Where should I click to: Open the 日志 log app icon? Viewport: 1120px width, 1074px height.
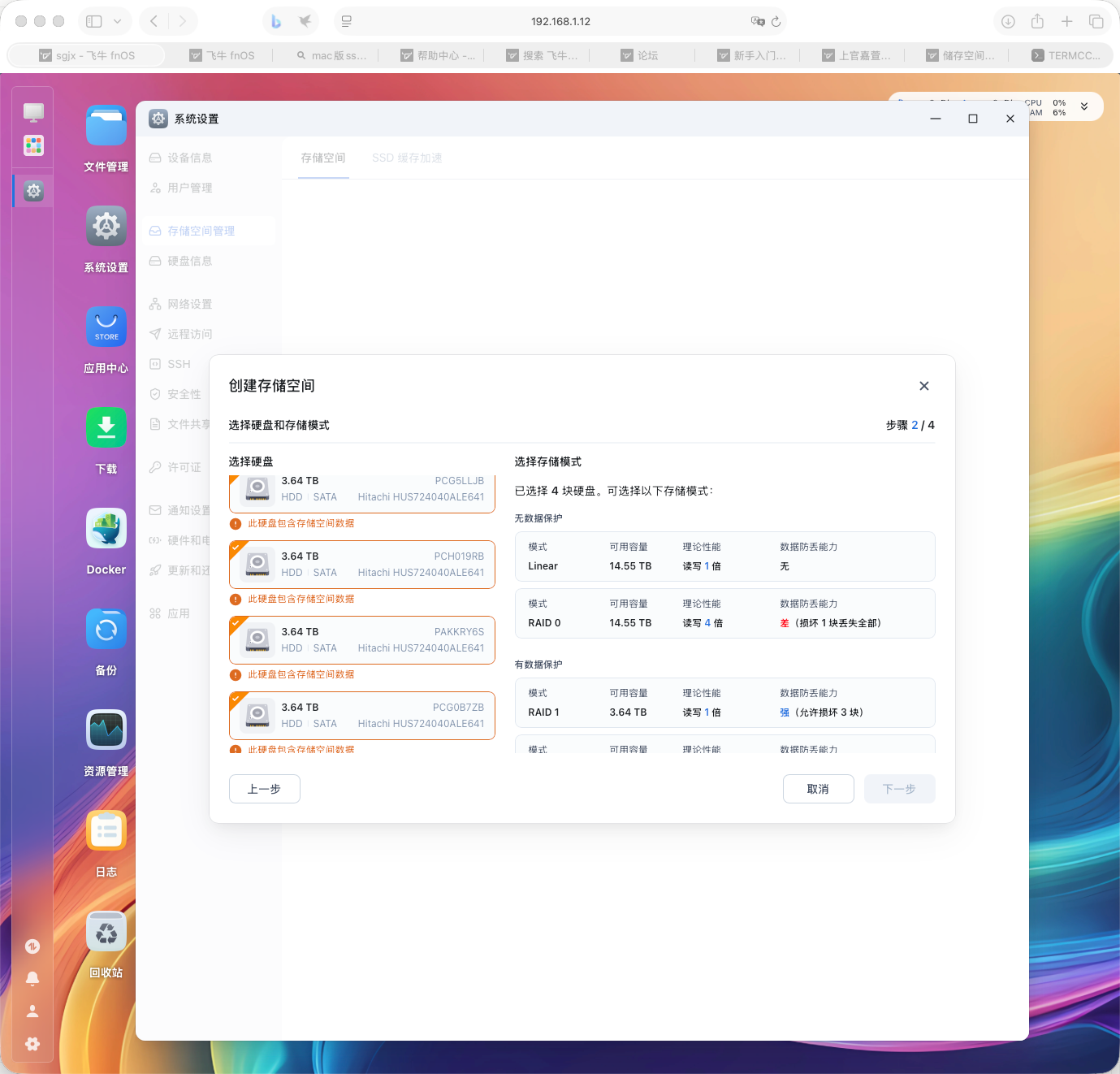coord(106,831)
